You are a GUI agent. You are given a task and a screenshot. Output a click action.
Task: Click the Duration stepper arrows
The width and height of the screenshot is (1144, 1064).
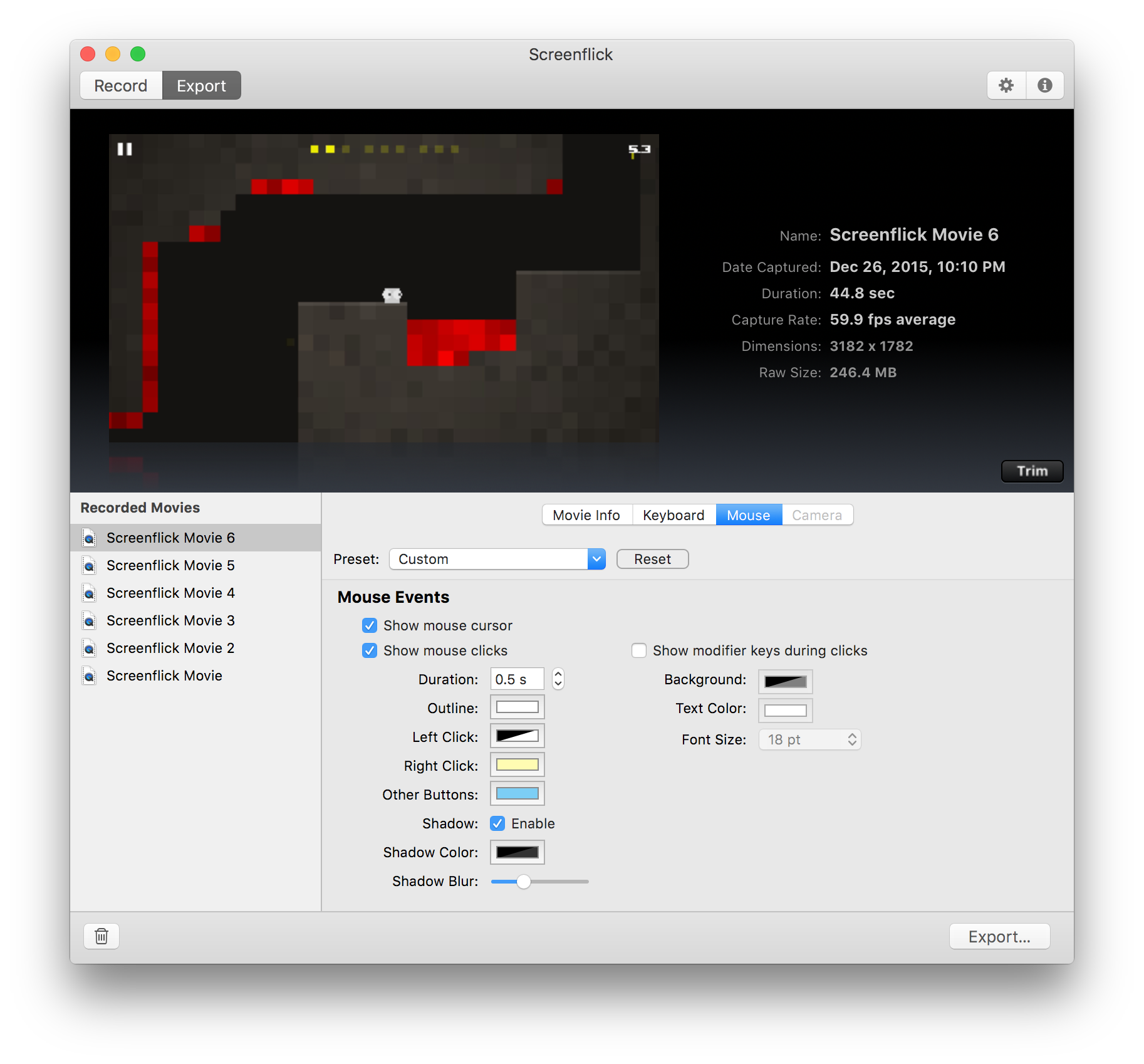(558, 679)
